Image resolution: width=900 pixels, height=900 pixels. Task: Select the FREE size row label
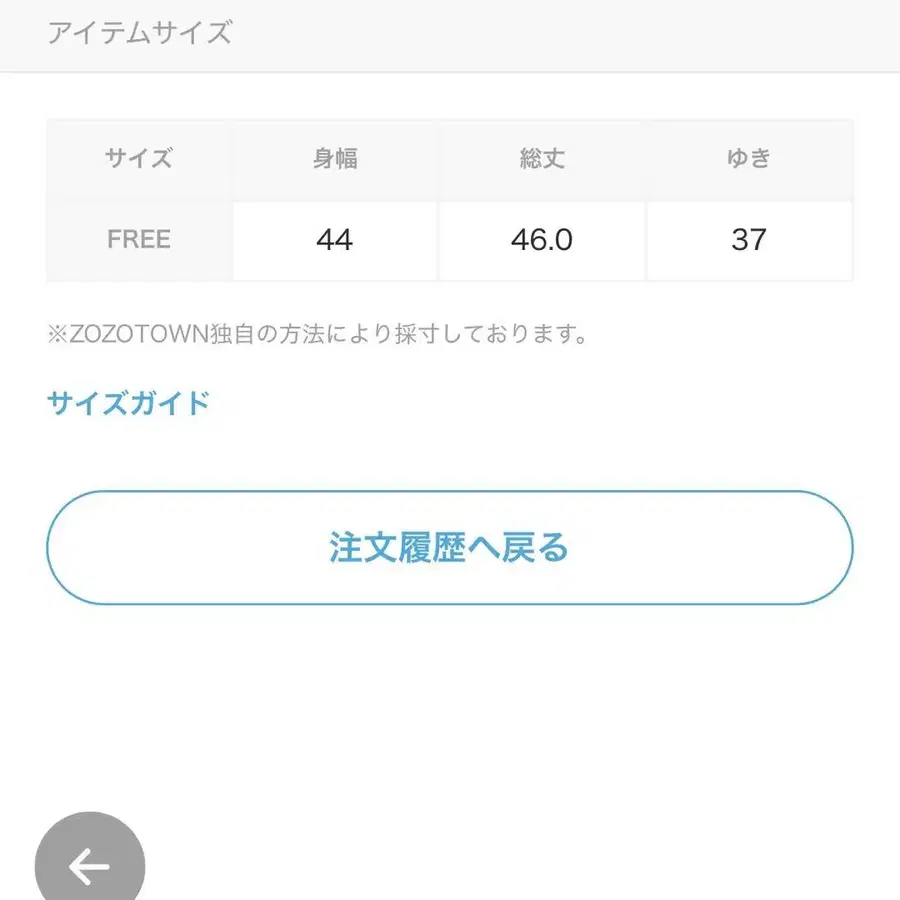click(x=139, y=240)
